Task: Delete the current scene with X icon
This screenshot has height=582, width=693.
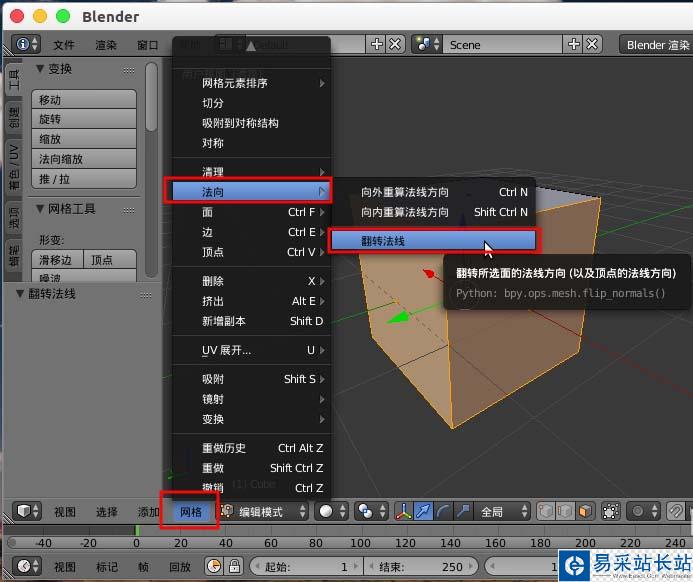Action: click(592, 44)
